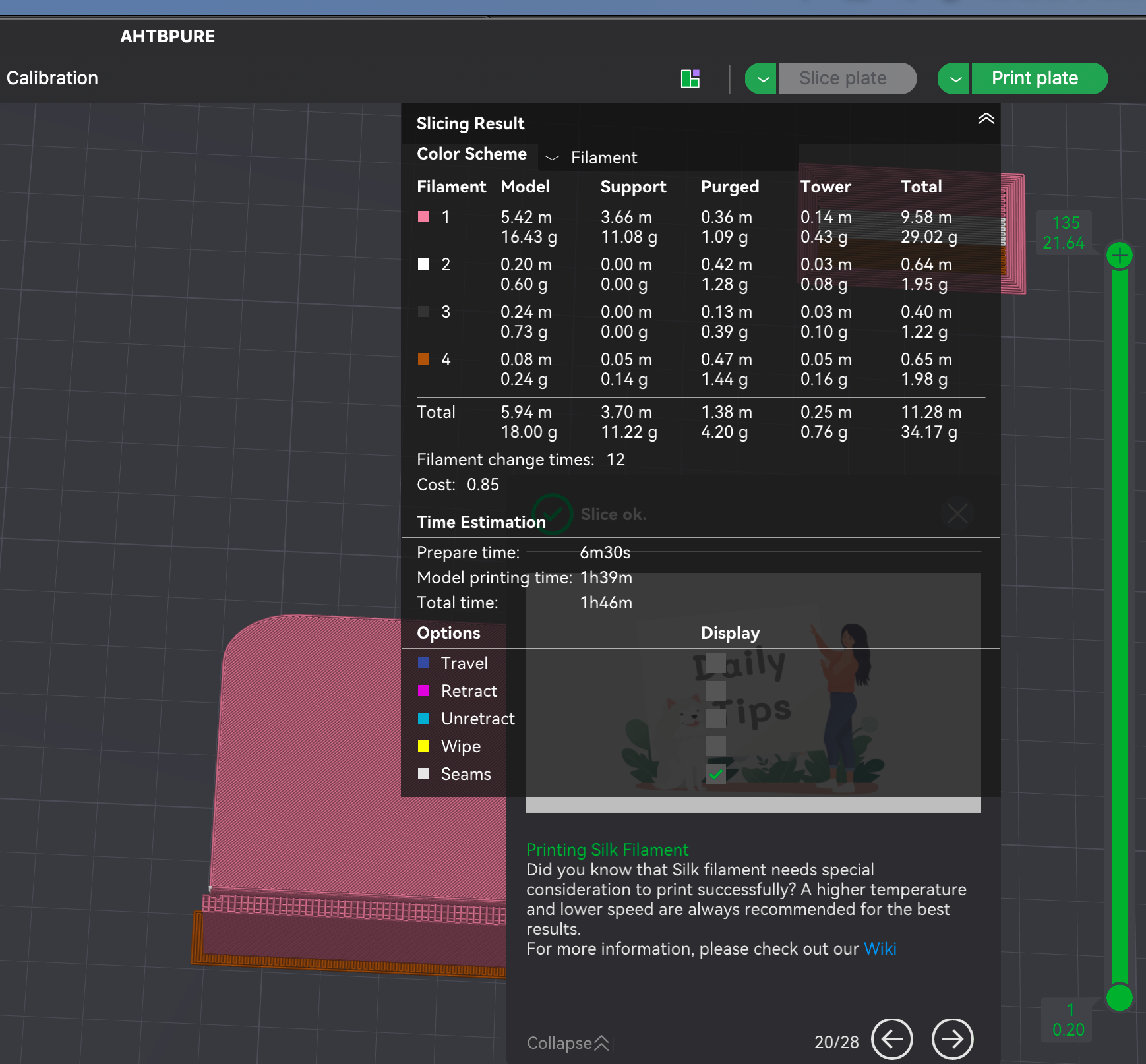Dismiss the Slice ok notification X
The image size is (1146, 1064).
[957, 513]
